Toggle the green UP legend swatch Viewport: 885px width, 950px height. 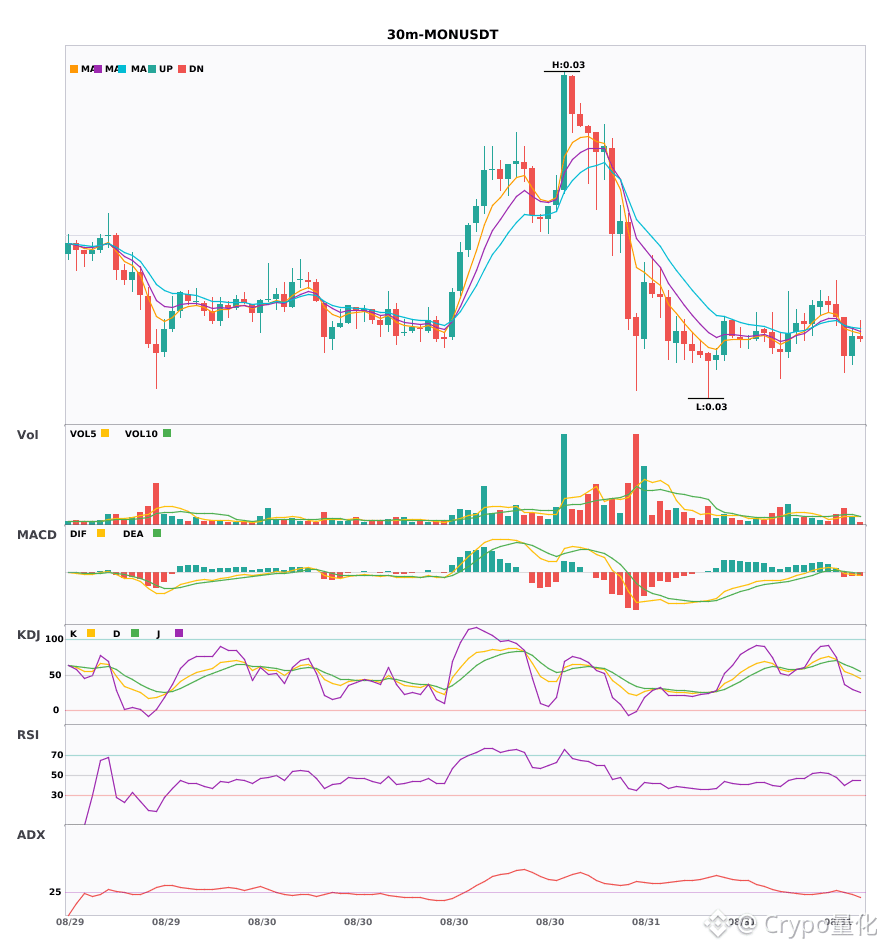coord(152,69)
